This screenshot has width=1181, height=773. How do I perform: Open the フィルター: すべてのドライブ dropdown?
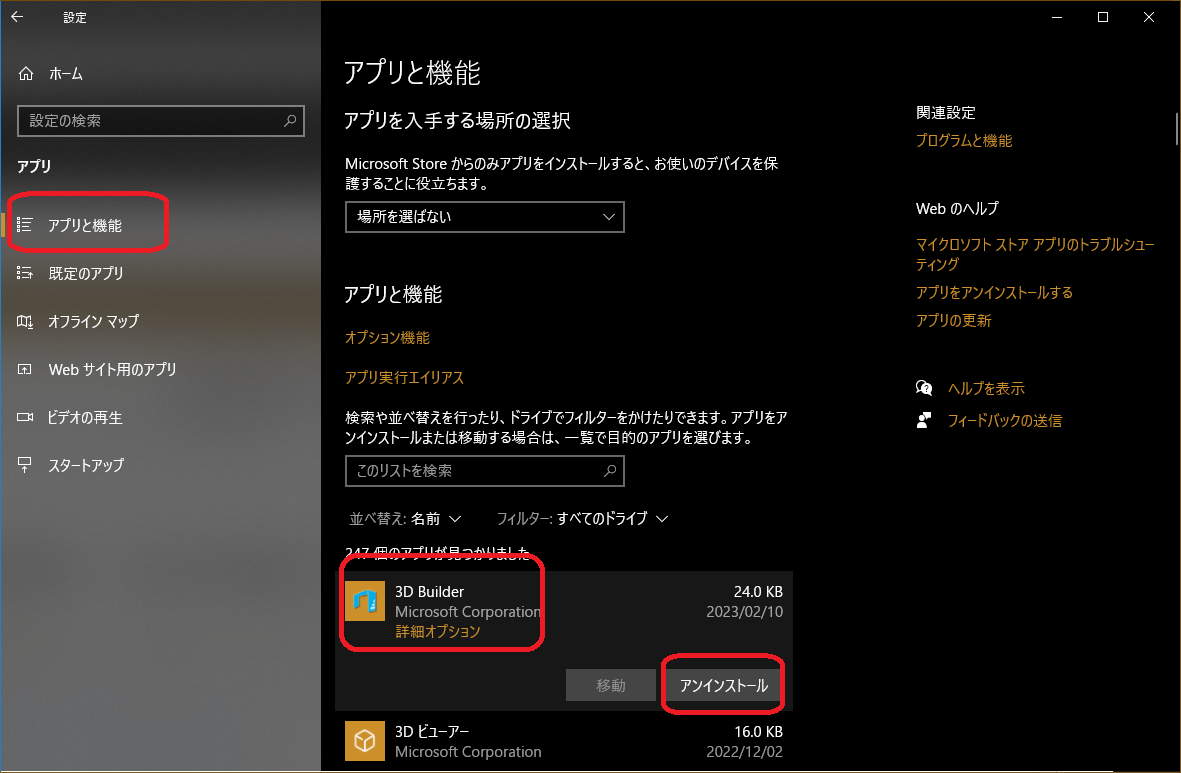click(x=581, y=518)
